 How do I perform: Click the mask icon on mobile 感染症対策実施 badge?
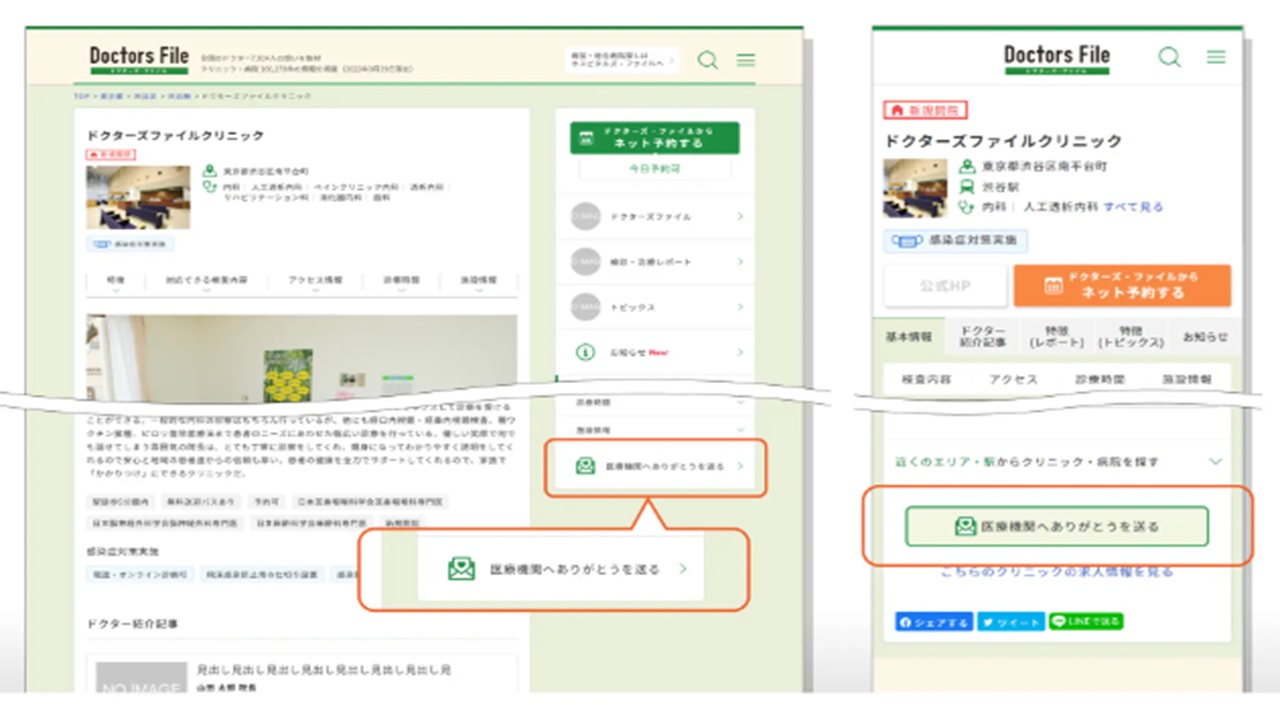coord(907,241)
